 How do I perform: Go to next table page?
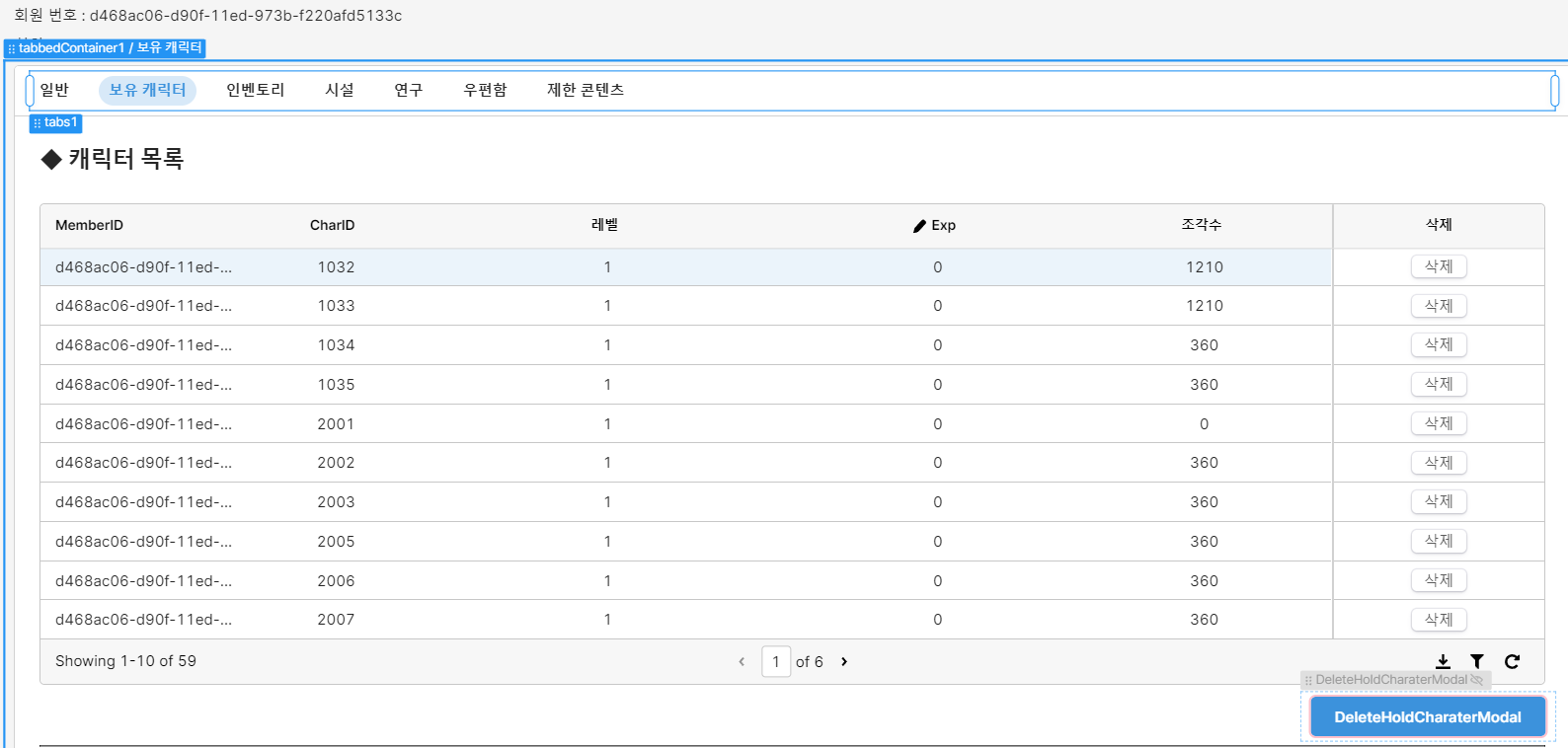click(x=844, y=661)
